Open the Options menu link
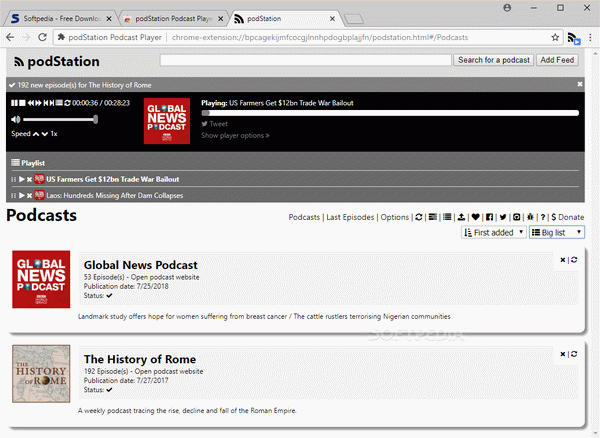600x438 pixels. pos(395,217)
